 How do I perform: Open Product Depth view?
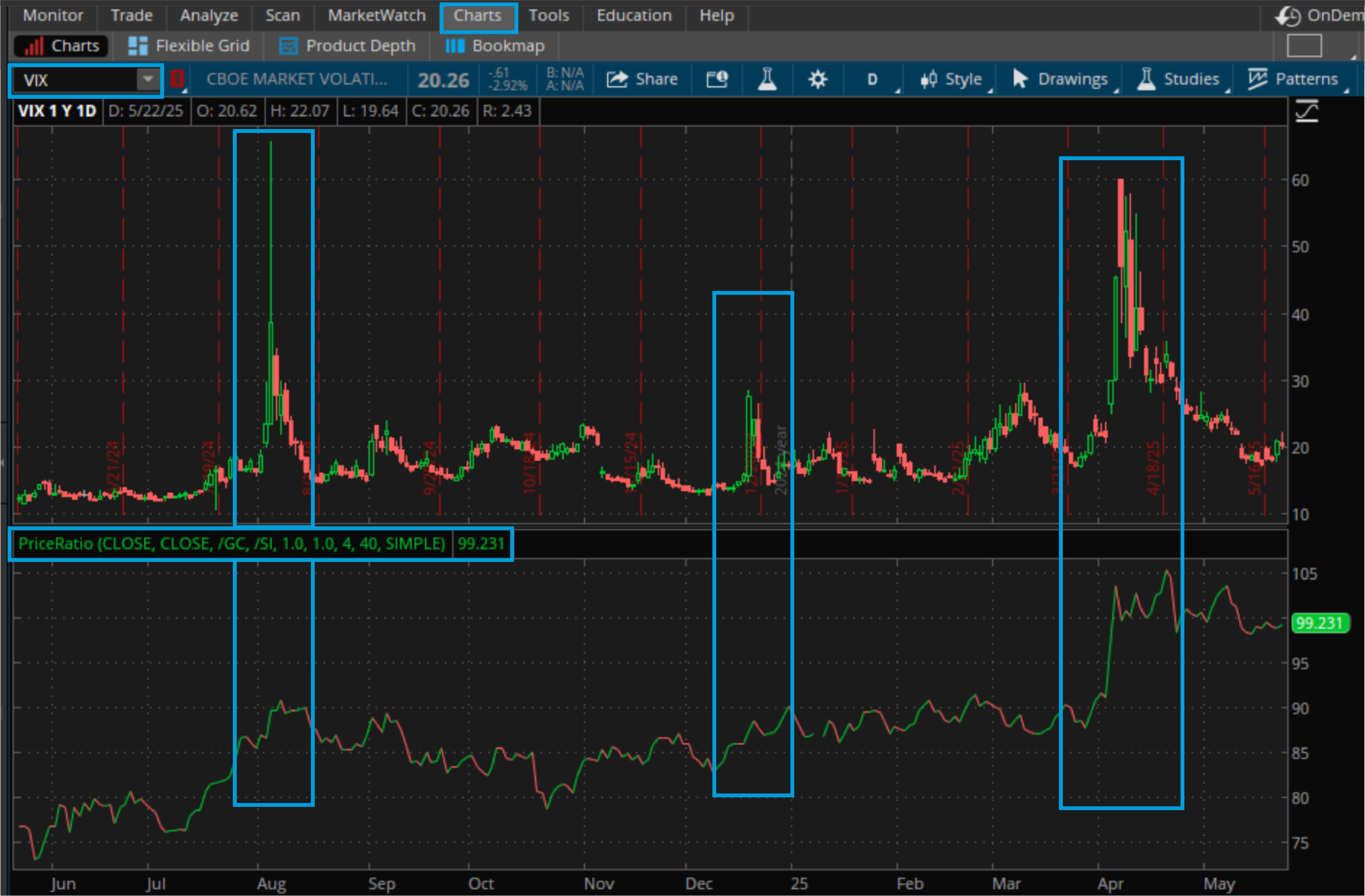pos(347,46)
